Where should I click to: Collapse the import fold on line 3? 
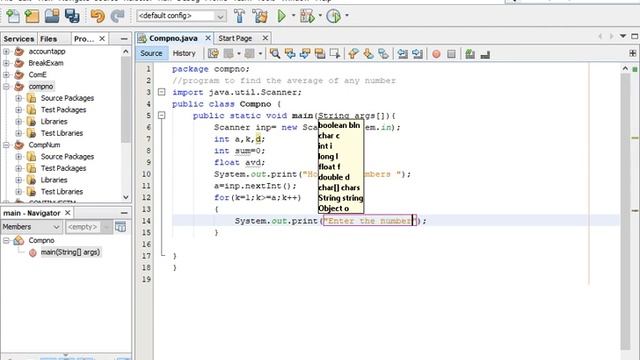point(162,92)
